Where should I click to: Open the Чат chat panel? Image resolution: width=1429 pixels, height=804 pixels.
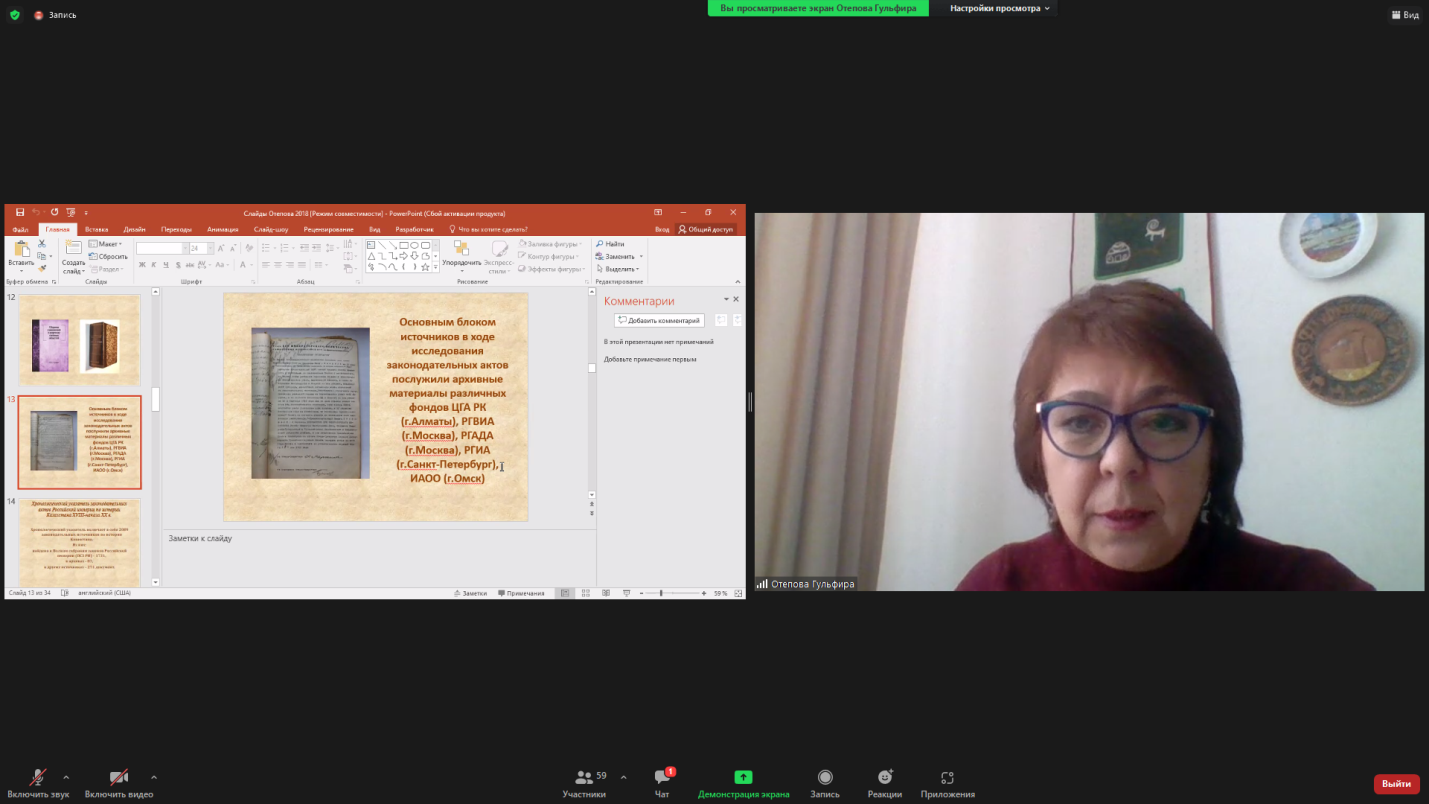coord(662,783)
